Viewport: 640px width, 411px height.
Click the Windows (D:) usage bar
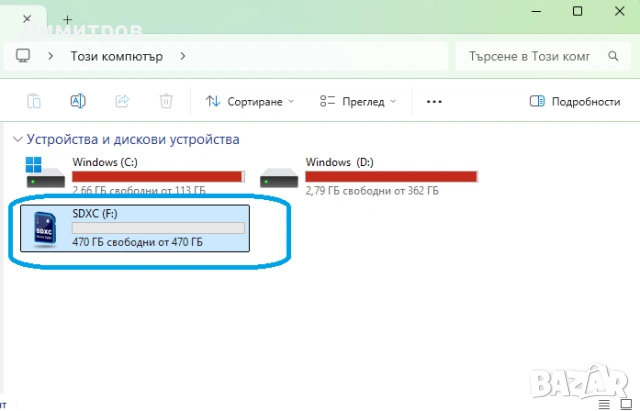pyautogui.click(x=391, y=177)
